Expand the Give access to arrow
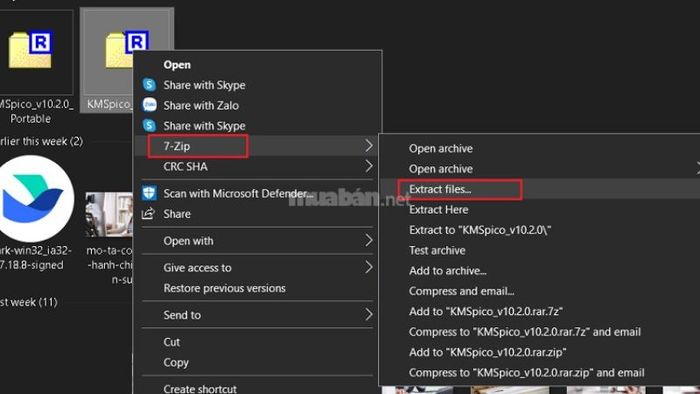Image resolution: width=700 pixels, height=394 pixels. [368, 267]
